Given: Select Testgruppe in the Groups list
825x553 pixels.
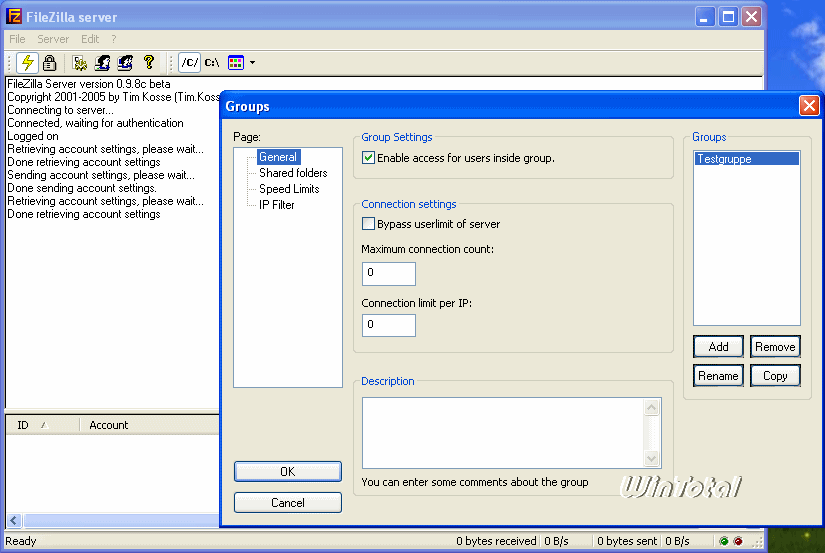Looking at the screenshot, I should pyautogui.click(x=747, y=158).
